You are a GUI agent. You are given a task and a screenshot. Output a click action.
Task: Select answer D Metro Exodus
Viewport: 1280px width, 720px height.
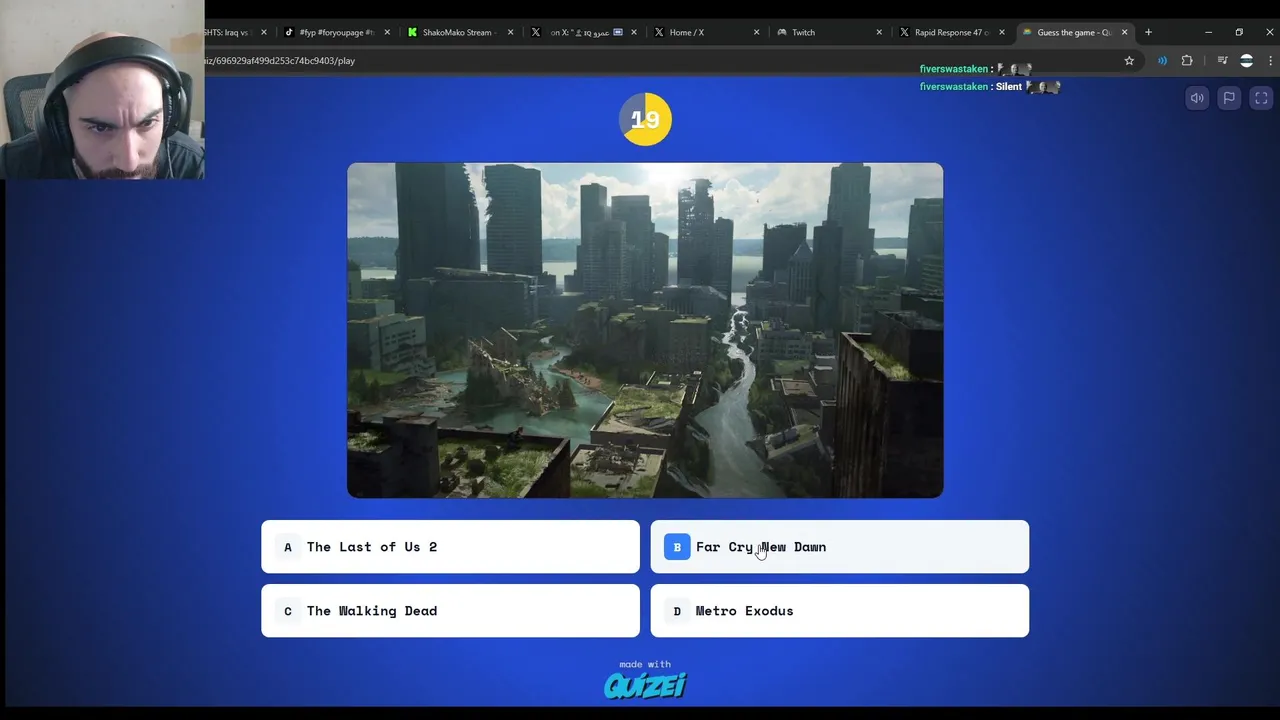click(839, 611)
